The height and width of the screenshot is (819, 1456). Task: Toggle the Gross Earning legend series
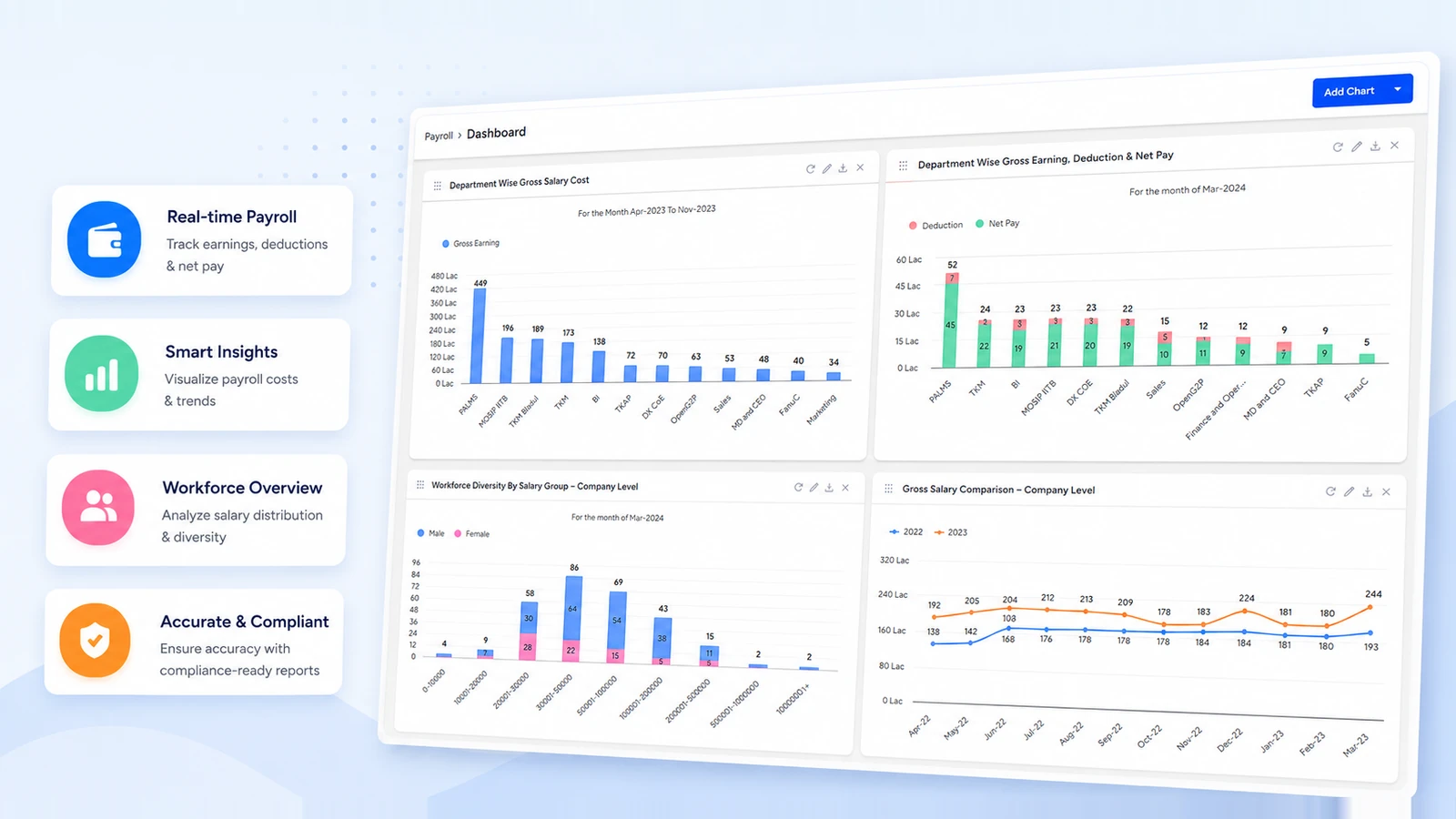coord(470,243)
